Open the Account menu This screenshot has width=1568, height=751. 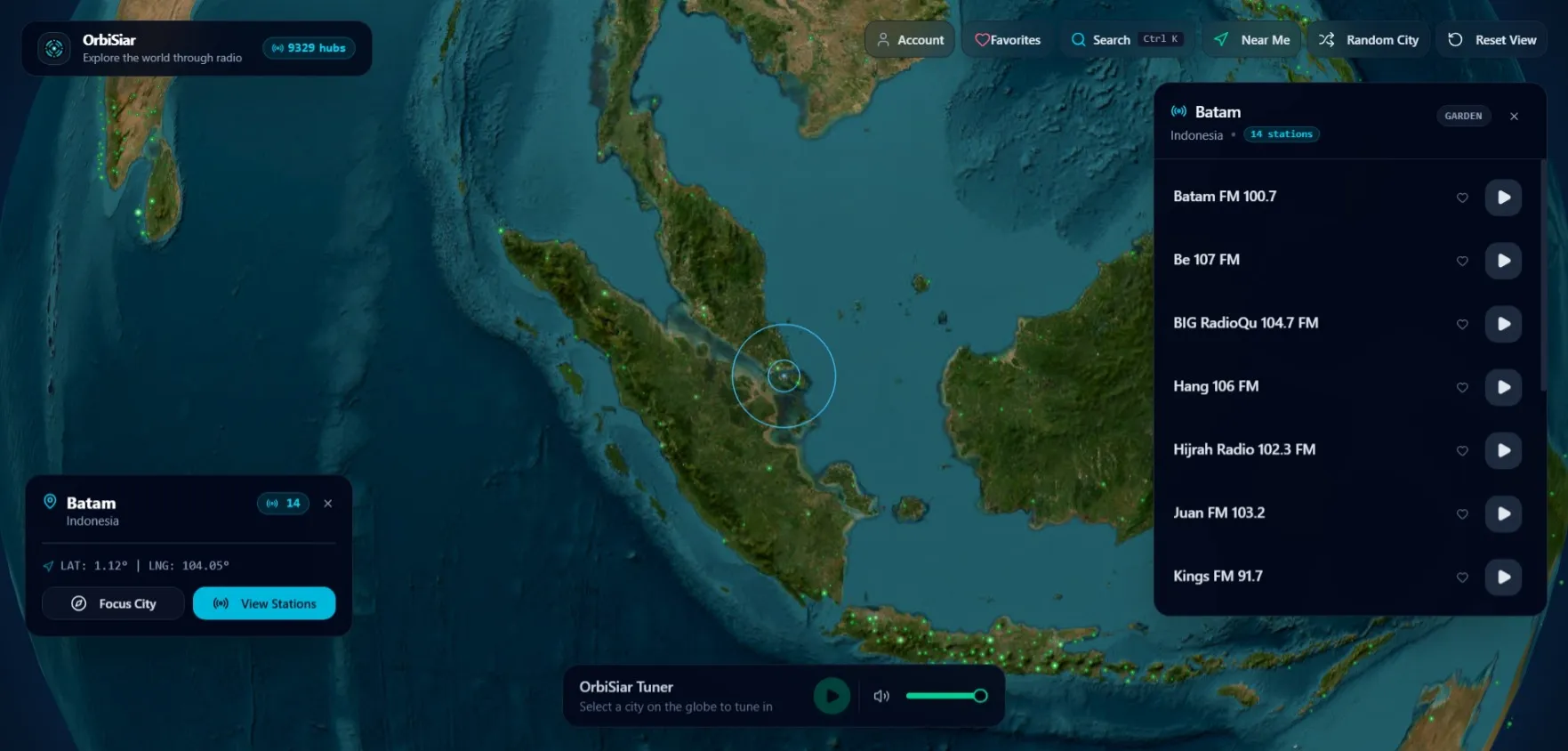coord(910,40)
